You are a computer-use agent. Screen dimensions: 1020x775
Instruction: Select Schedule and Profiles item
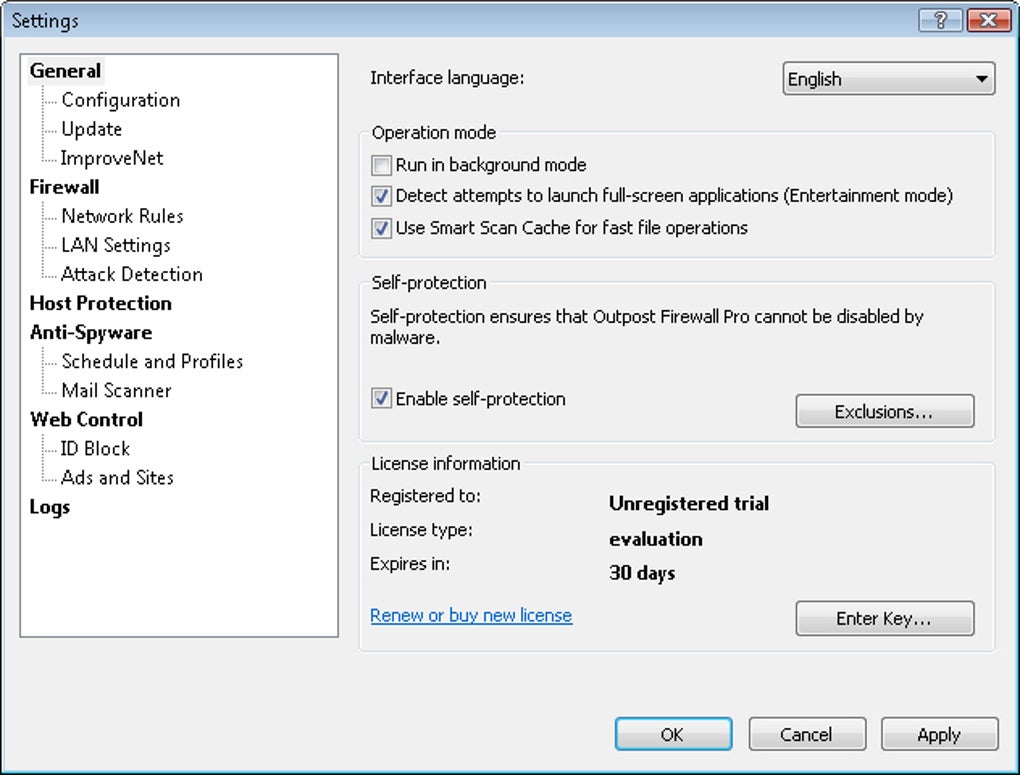(152, 361)
